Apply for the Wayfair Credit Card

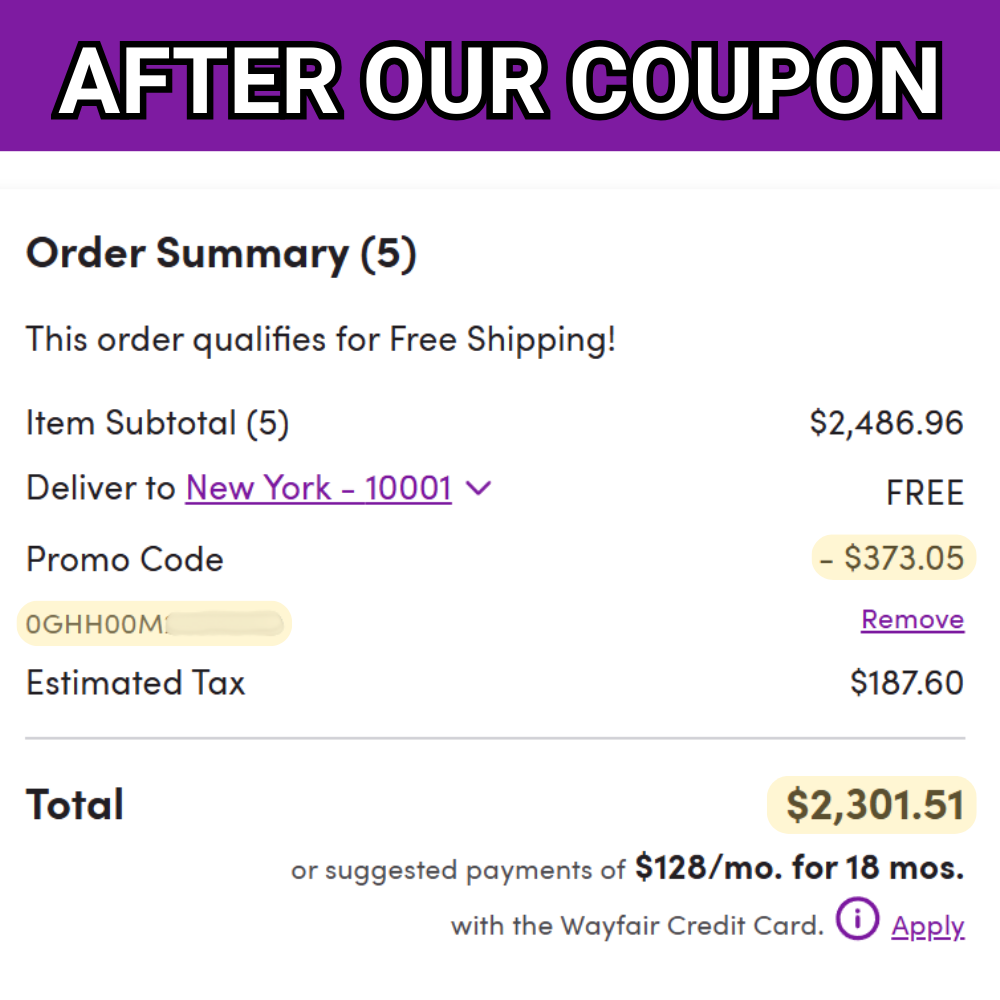coord(928,926)
